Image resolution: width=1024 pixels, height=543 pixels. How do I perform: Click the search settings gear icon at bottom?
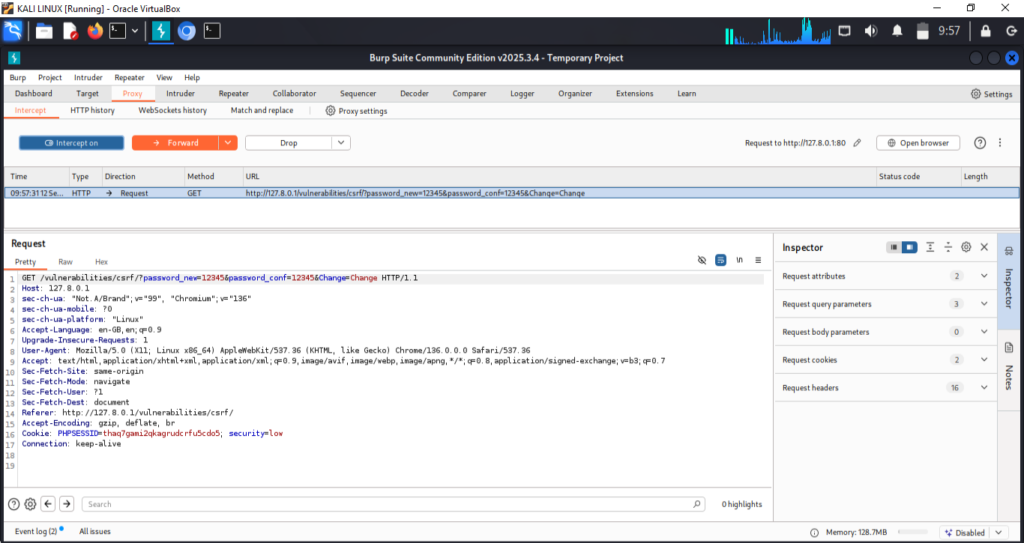[31, 504]
